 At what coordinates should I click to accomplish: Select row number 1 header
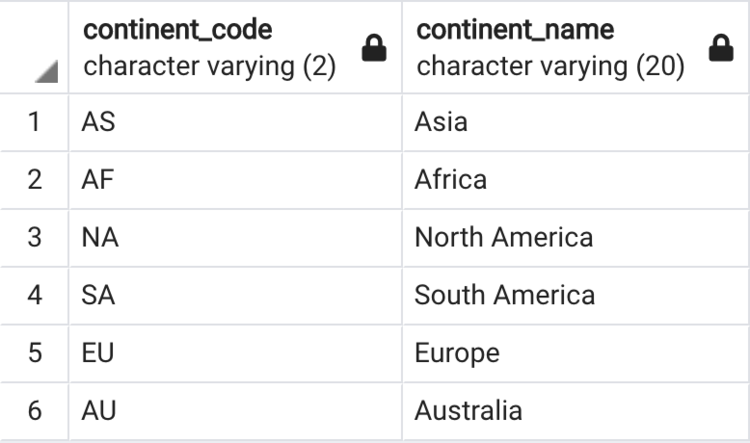pyautogui.click(x=35, y=122)
